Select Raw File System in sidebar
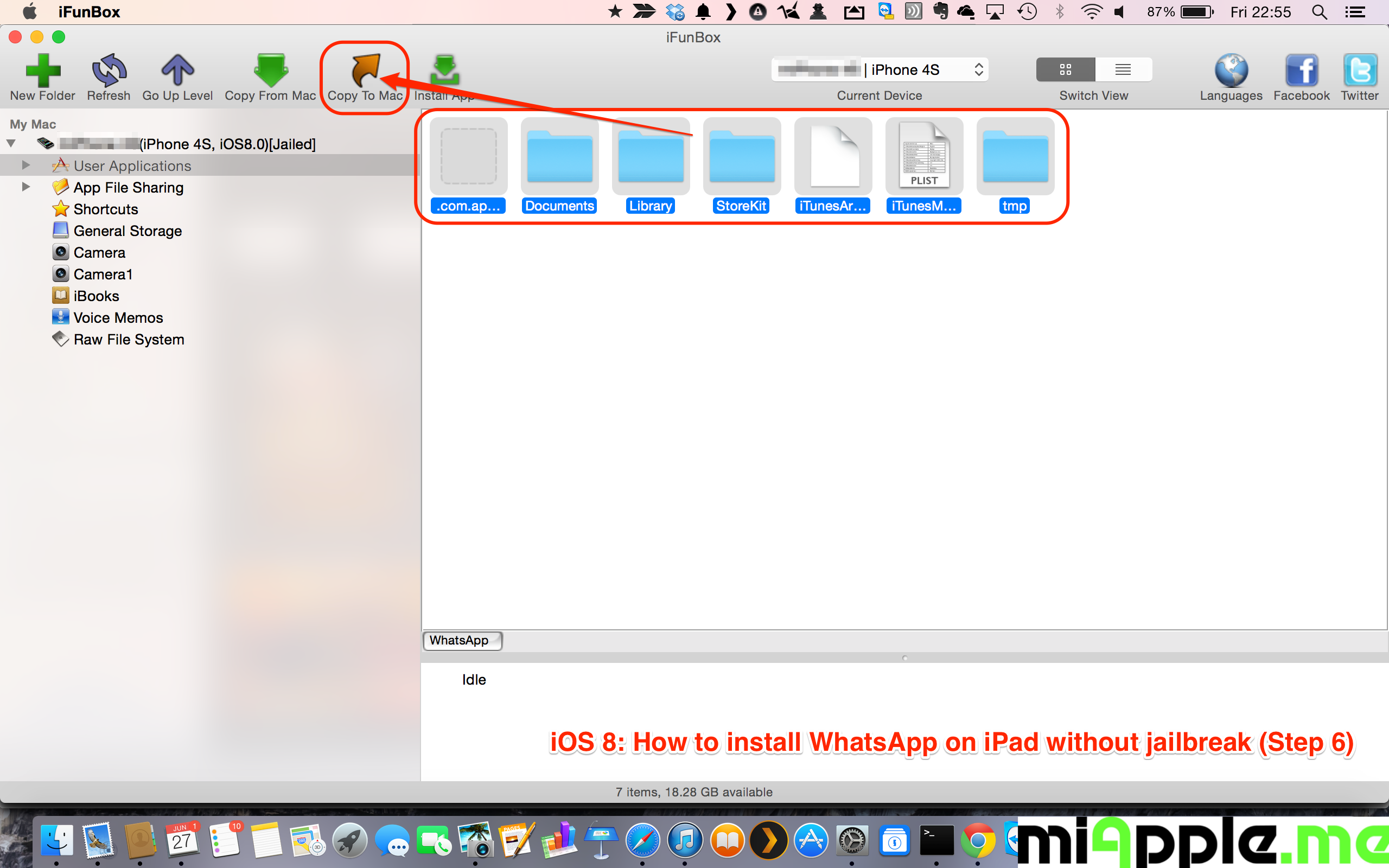 pyautogui.click(x=129, y=339)
